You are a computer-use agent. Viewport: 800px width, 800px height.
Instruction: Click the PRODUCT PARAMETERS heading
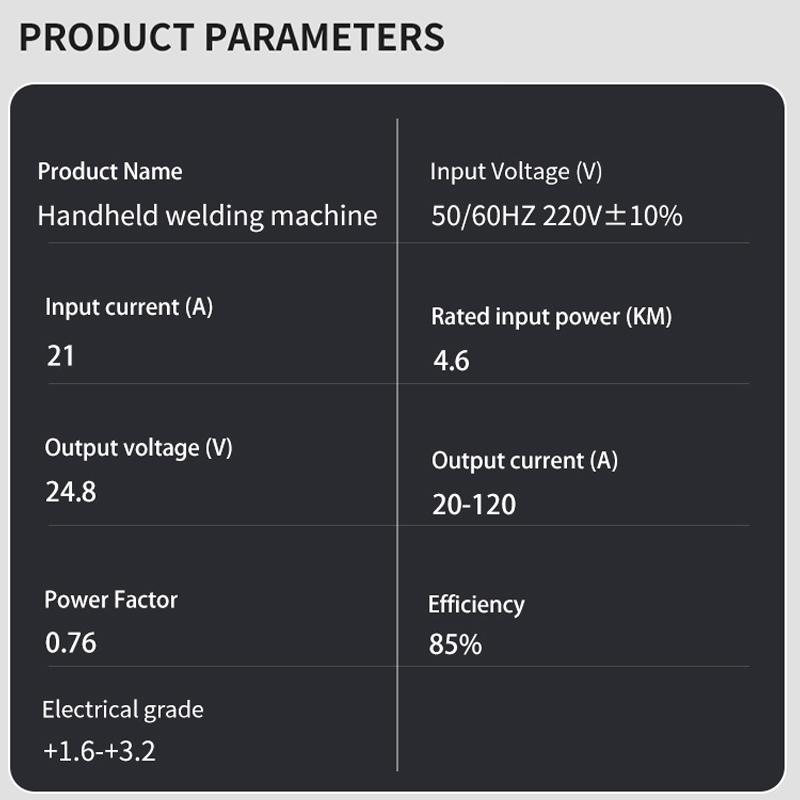click(231, 37)
